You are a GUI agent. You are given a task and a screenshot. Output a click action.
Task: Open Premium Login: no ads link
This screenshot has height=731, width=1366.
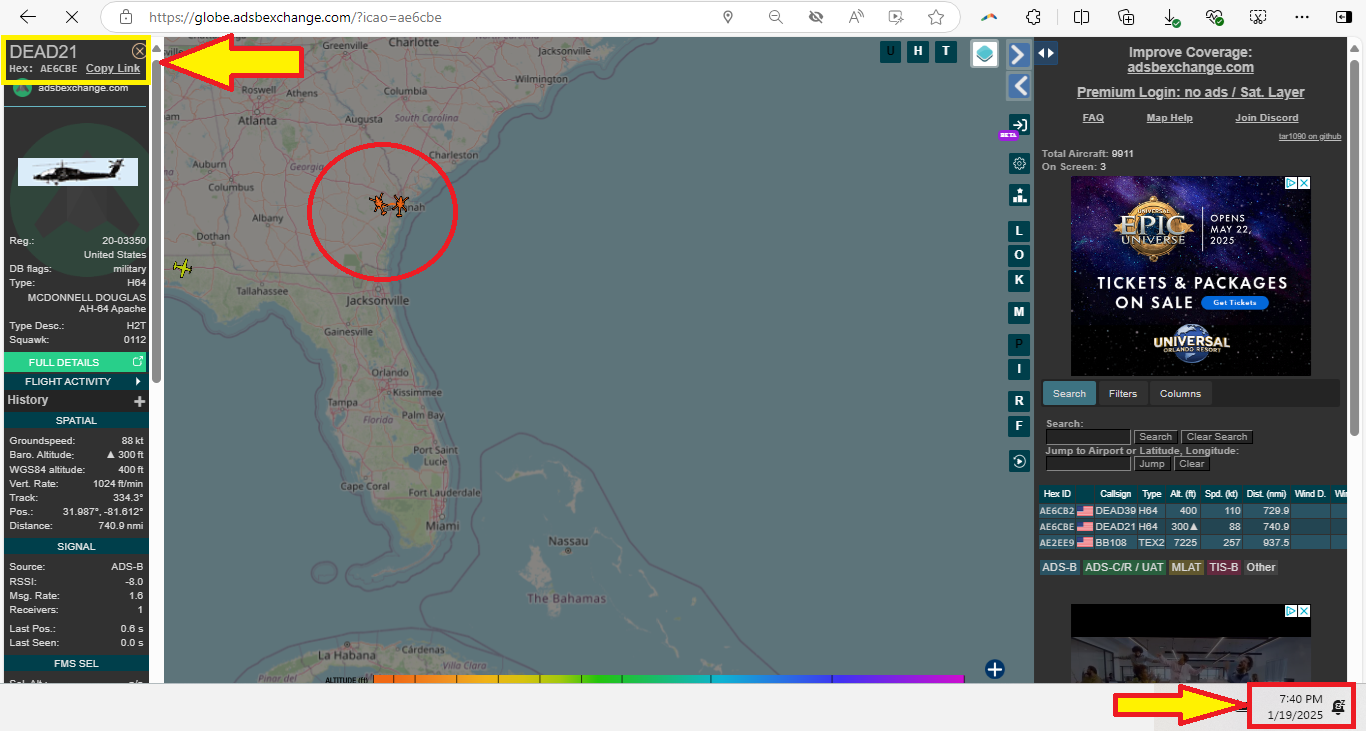coord(1190,92)
